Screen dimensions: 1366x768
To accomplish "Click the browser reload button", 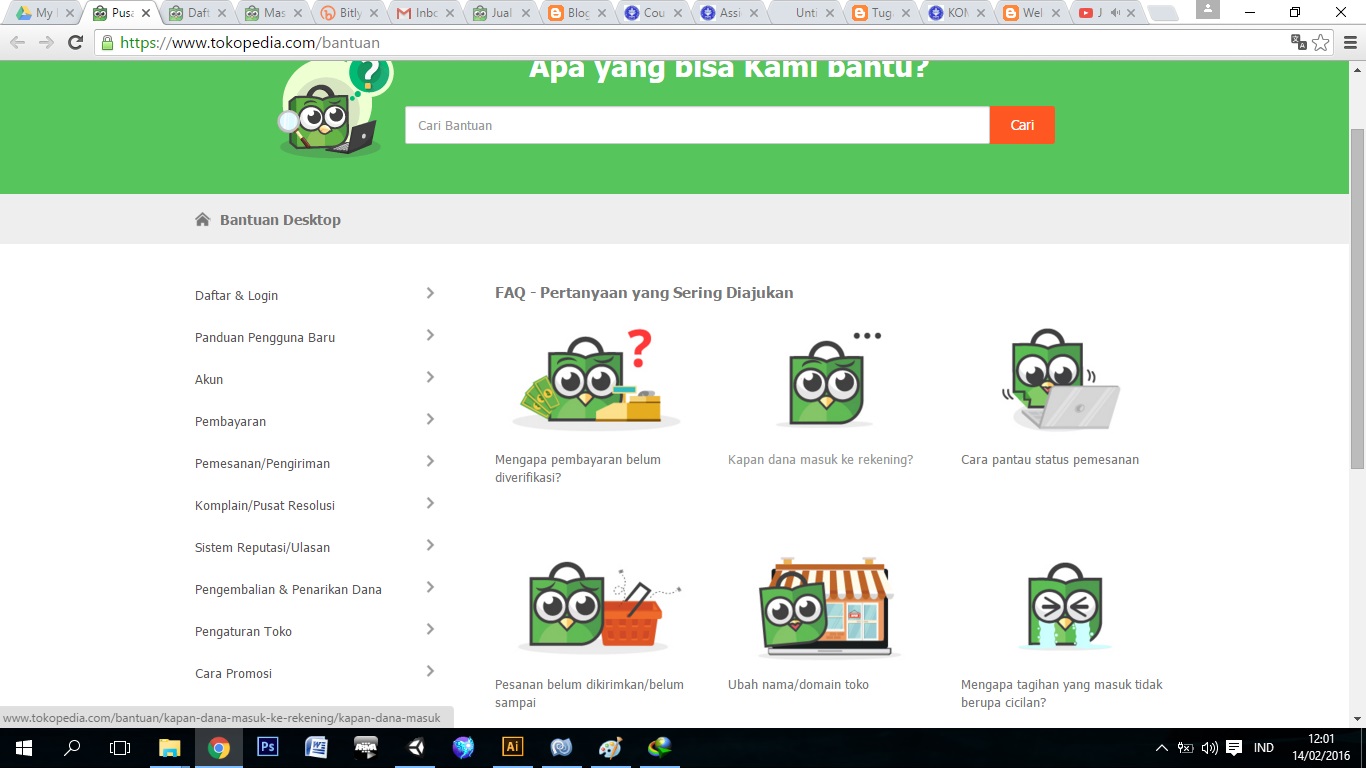I will [76, 43].
